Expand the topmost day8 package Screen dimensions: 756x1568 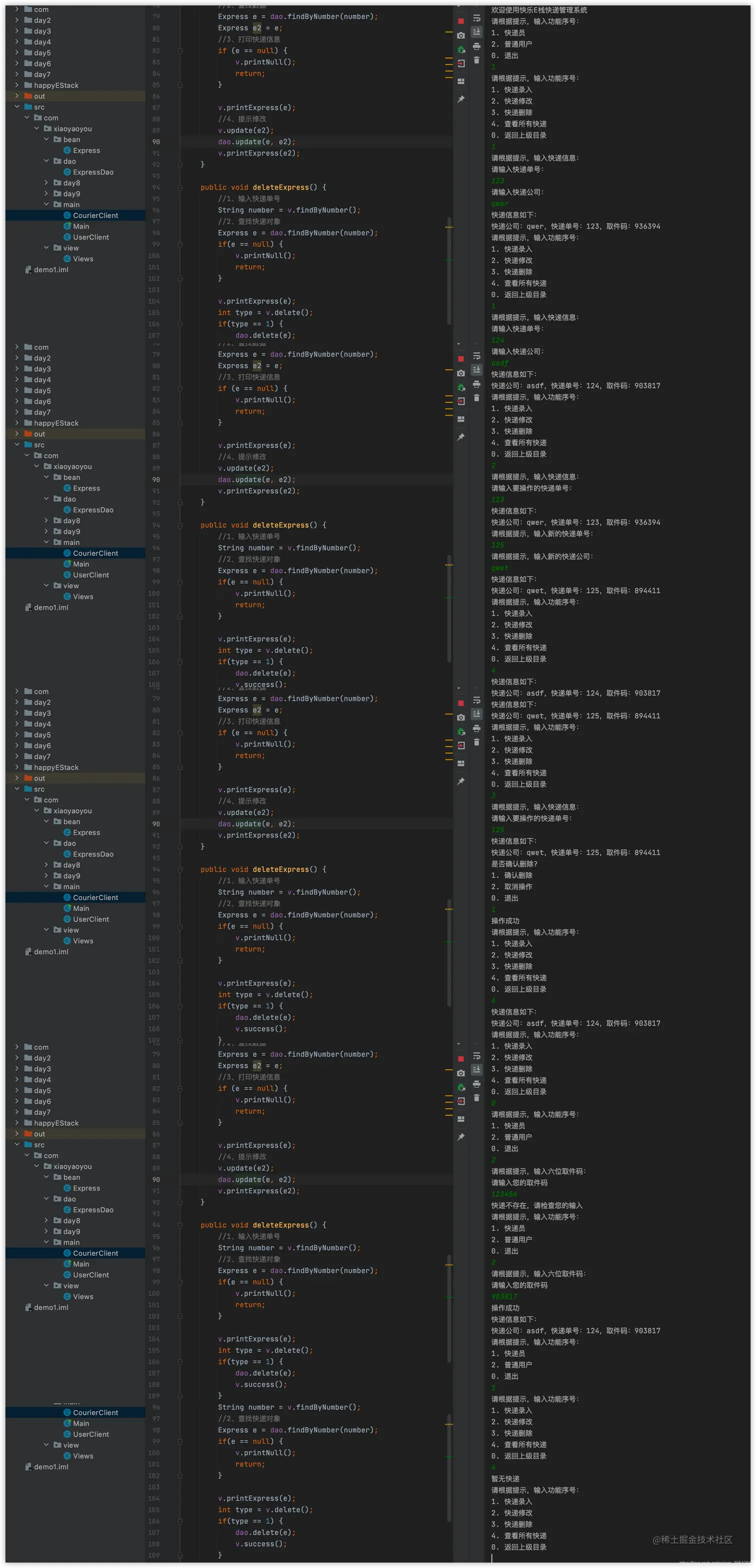[x=46, y=183]
